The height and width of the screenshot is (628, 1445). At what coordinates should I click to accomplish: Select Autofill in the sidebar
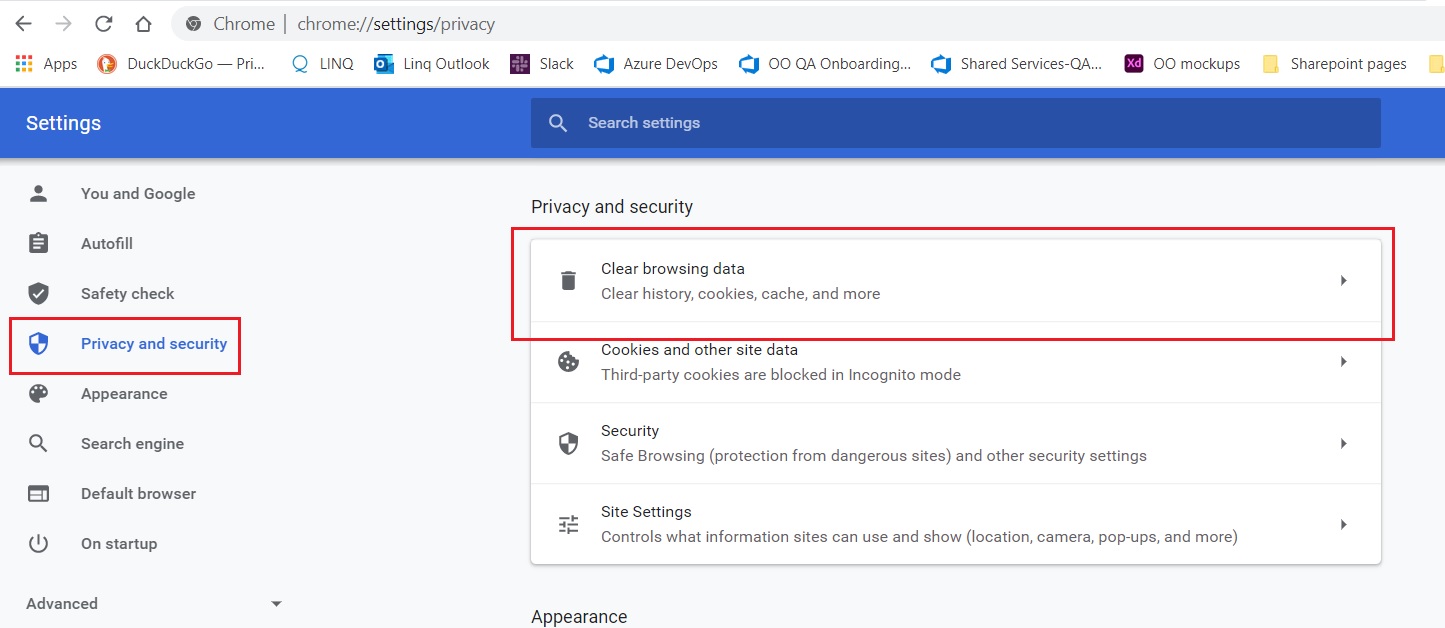point(107,244)
